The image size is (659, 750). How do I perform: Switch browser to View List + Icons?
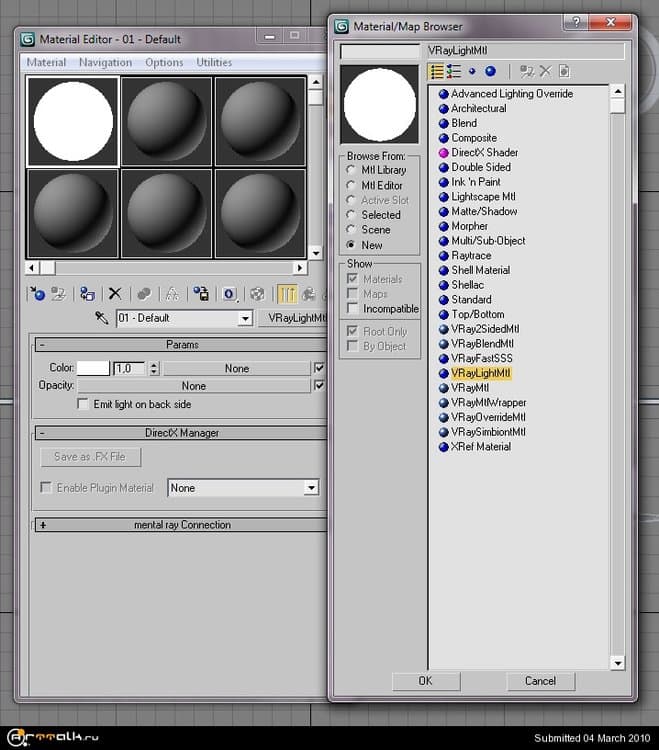[454, 71]
